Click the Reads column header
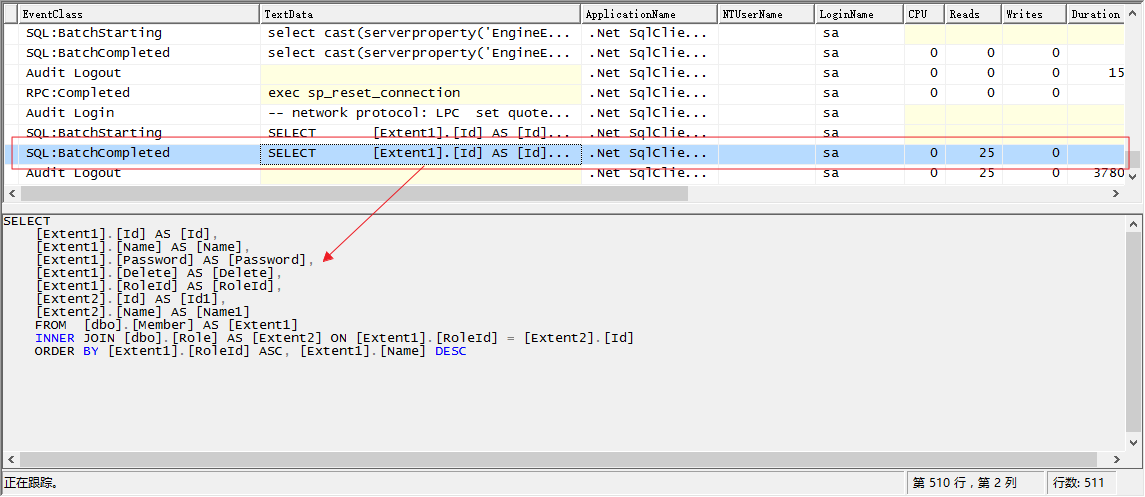1145x497 pixels. [x=973, y=14]
